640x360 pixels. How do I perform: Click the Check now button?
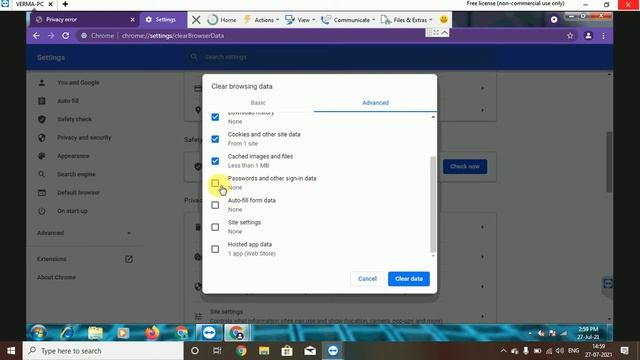click(x=465, y=167)
